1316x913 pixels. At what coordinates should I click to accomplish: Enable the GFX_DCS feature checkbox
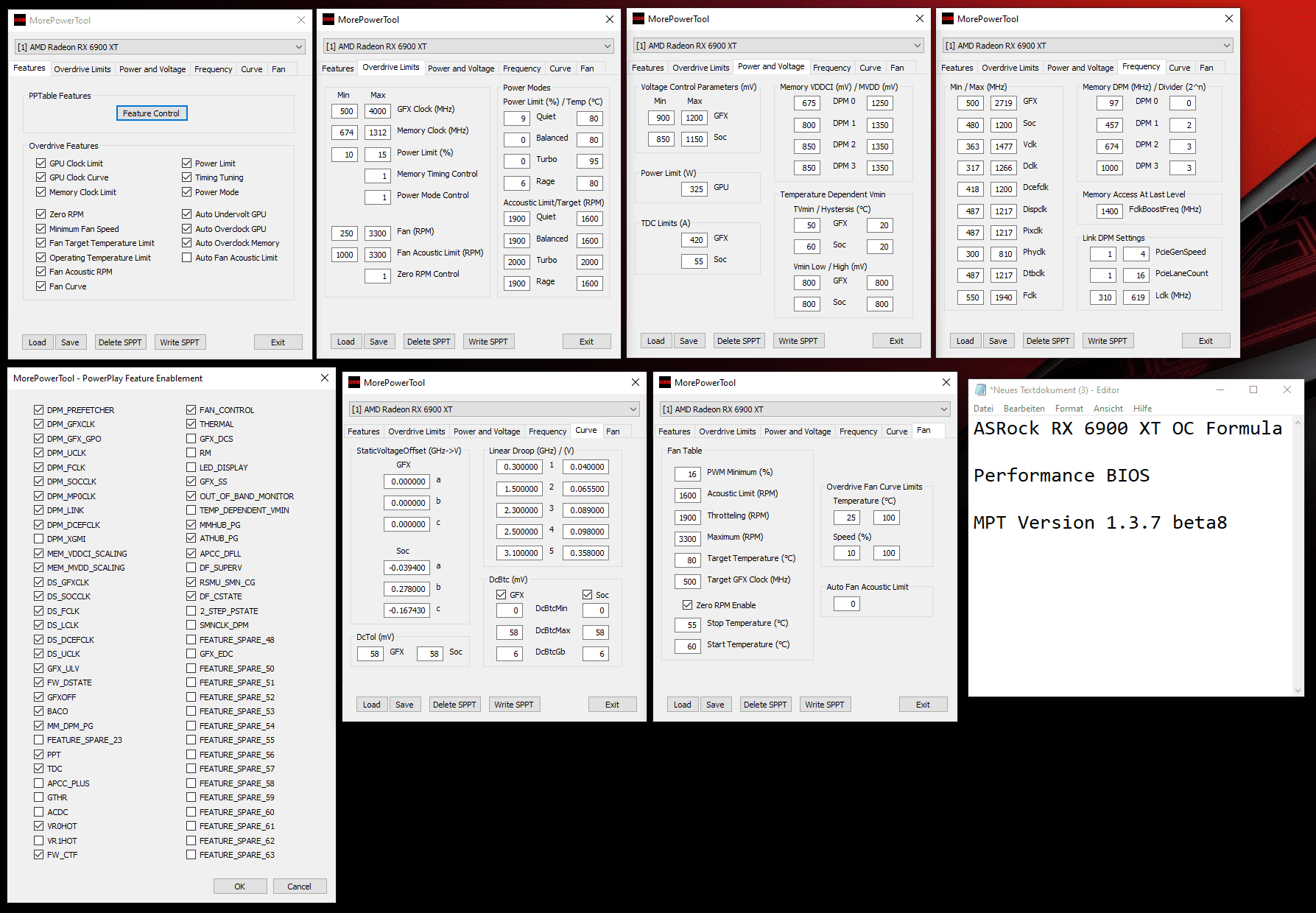coord(191,439)
